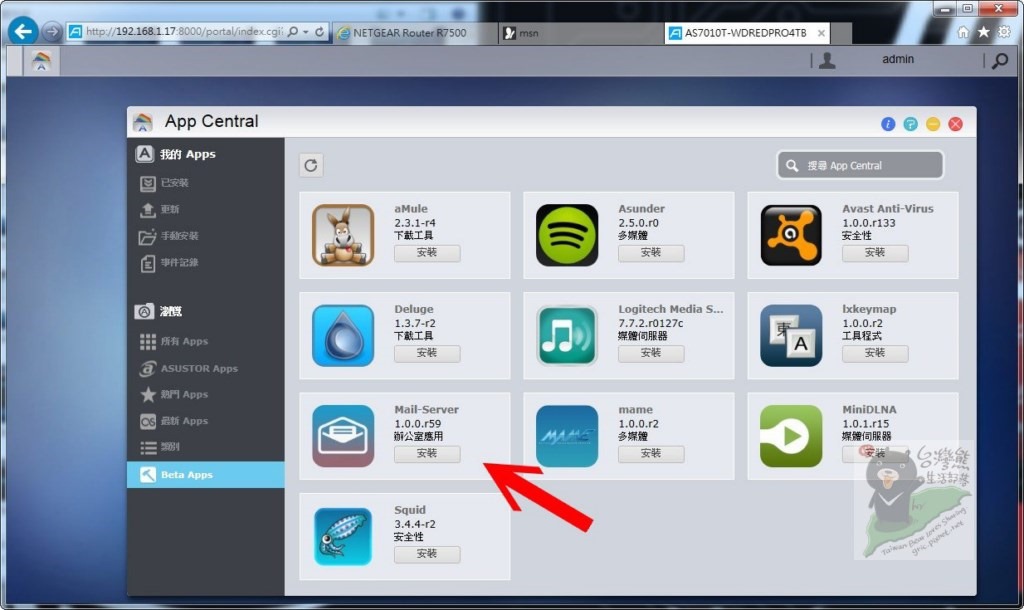Install the aMule app
The image size is (1024, 610).
tap(427, 253)
